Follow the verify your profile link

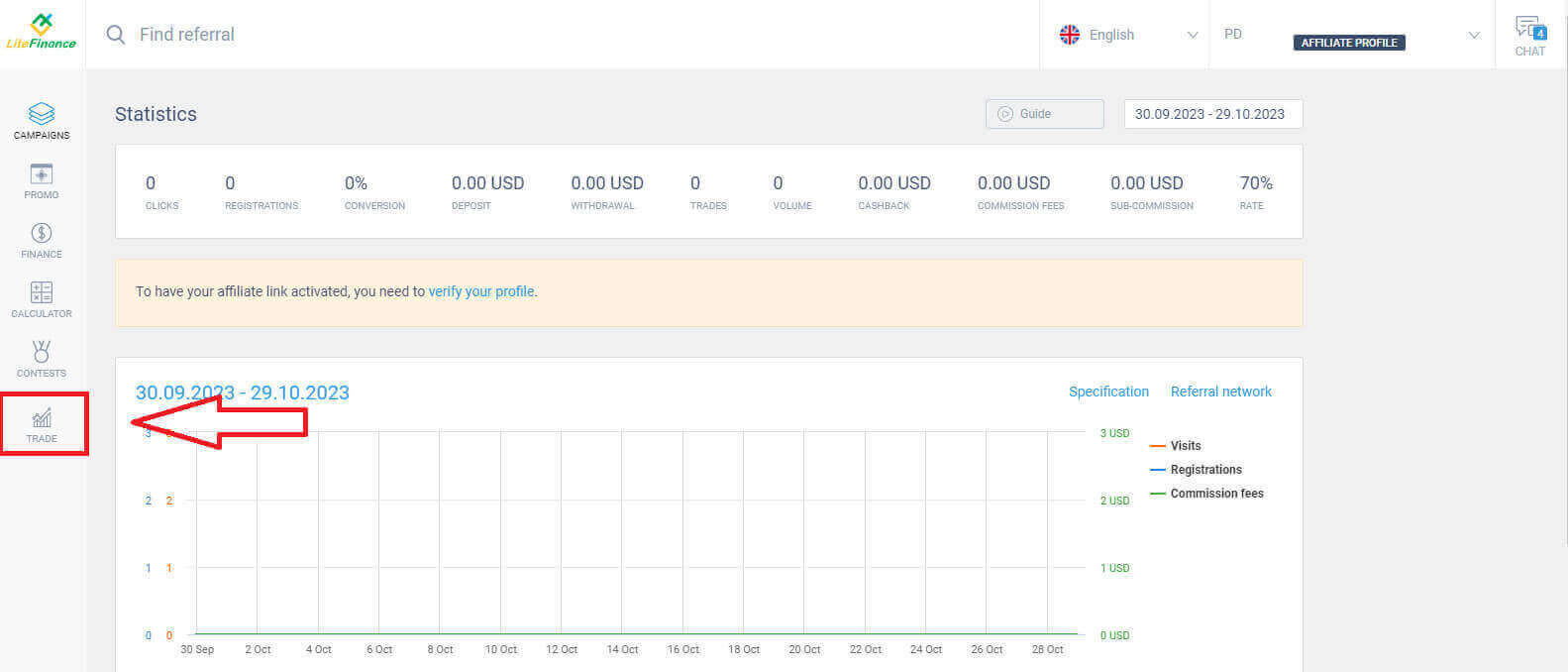pyautogui.click(x=480, y=291)
